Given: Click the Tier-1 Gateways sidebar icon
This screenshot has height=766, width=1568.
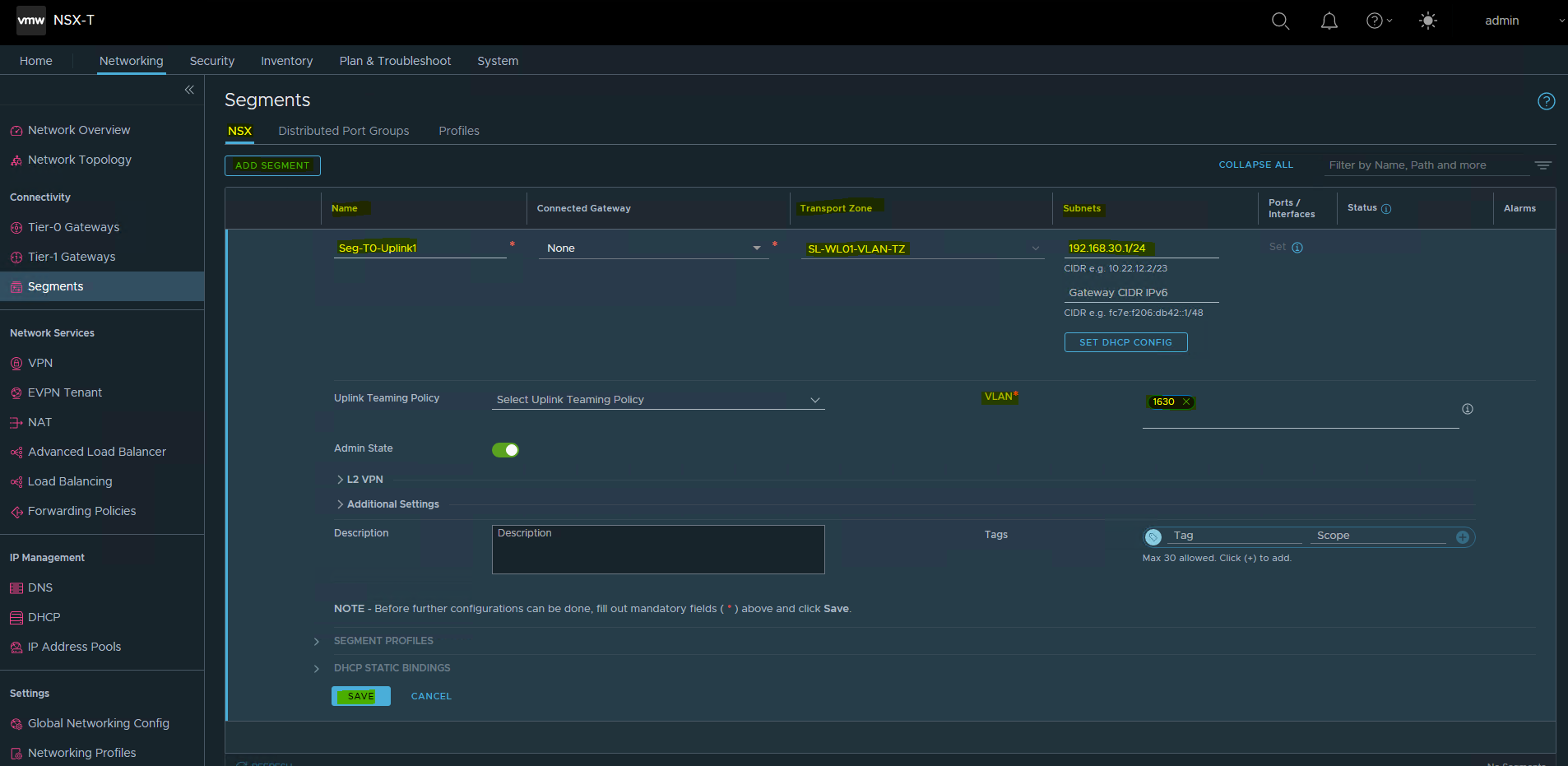Looking at the screenshot, I should [16, 258].
